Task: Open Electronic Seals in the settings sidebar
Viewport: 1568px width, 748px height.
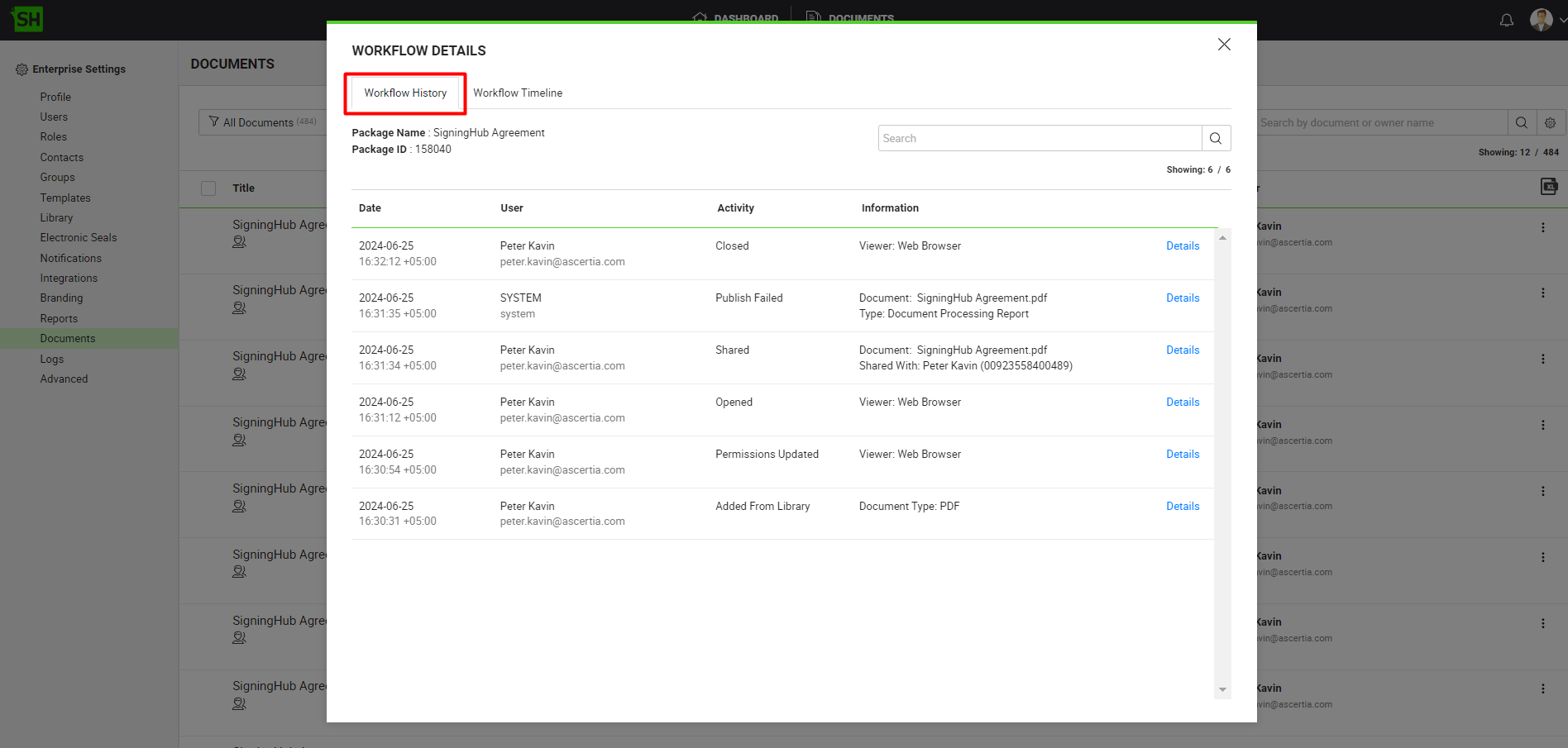Action: point(79,237)
